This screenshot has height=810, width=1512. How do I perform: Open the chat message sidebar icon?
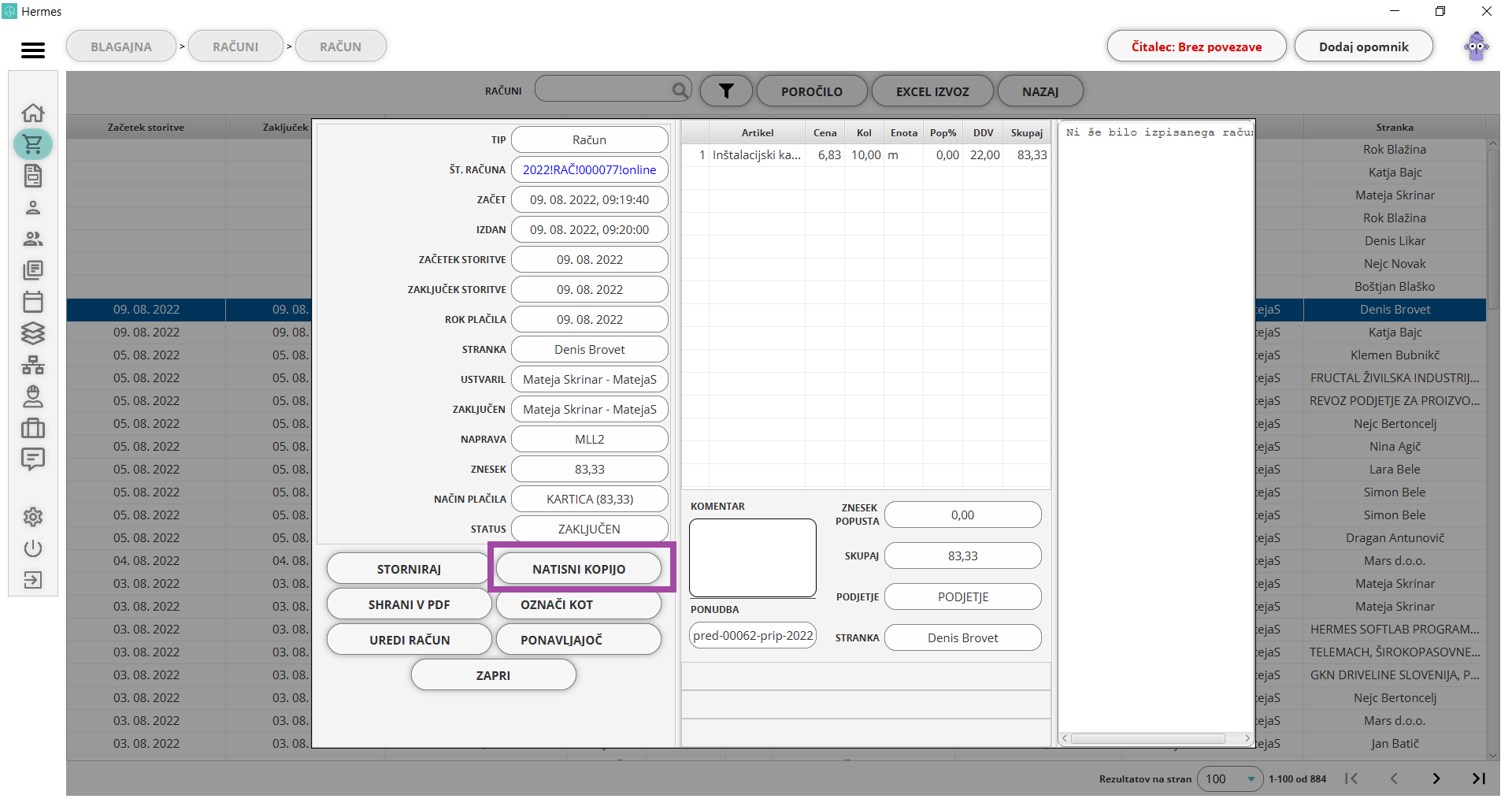(x=33, y=459)
